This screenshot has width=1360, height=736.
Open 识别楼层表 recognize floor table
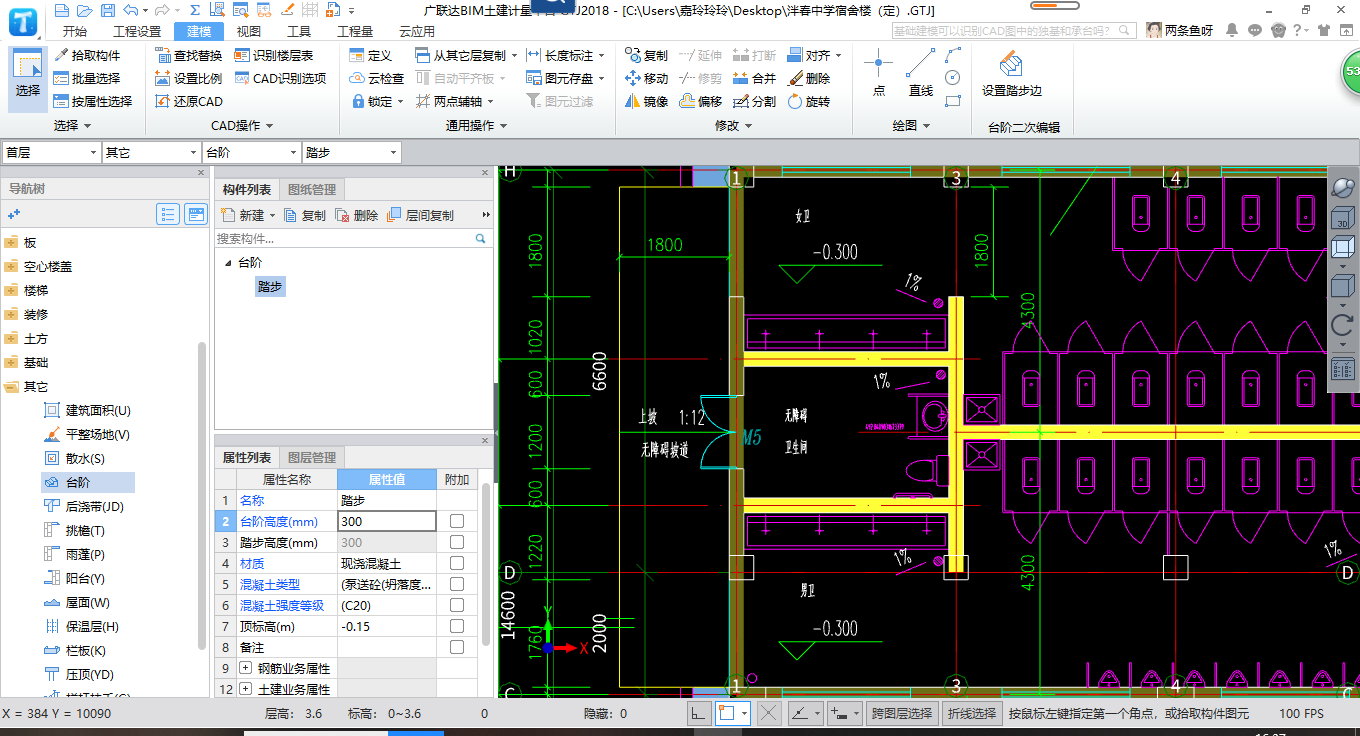coord(274,55)
